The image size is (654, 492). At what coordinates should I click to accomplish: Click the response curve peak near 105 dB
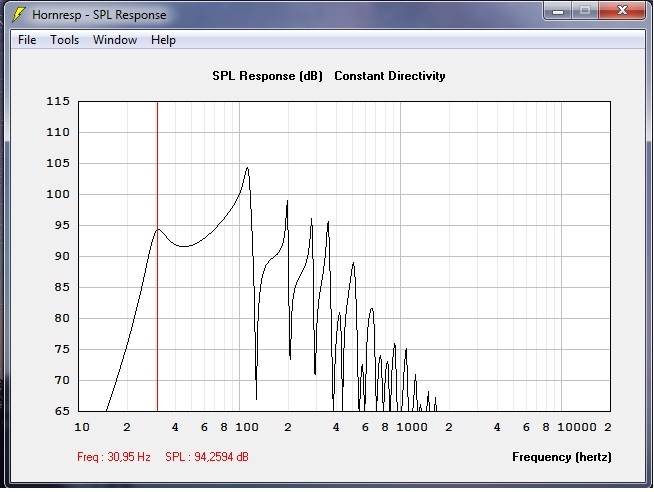[x=248, y=168]
